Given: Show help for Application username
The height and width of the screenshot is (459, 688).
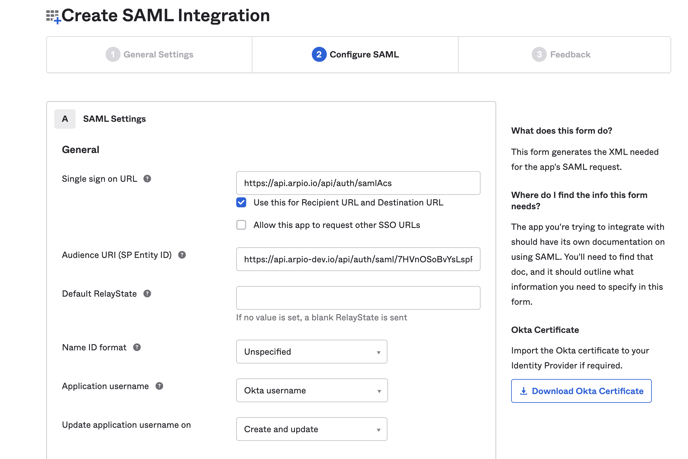Looking at the screenshot, I should 159,386.
